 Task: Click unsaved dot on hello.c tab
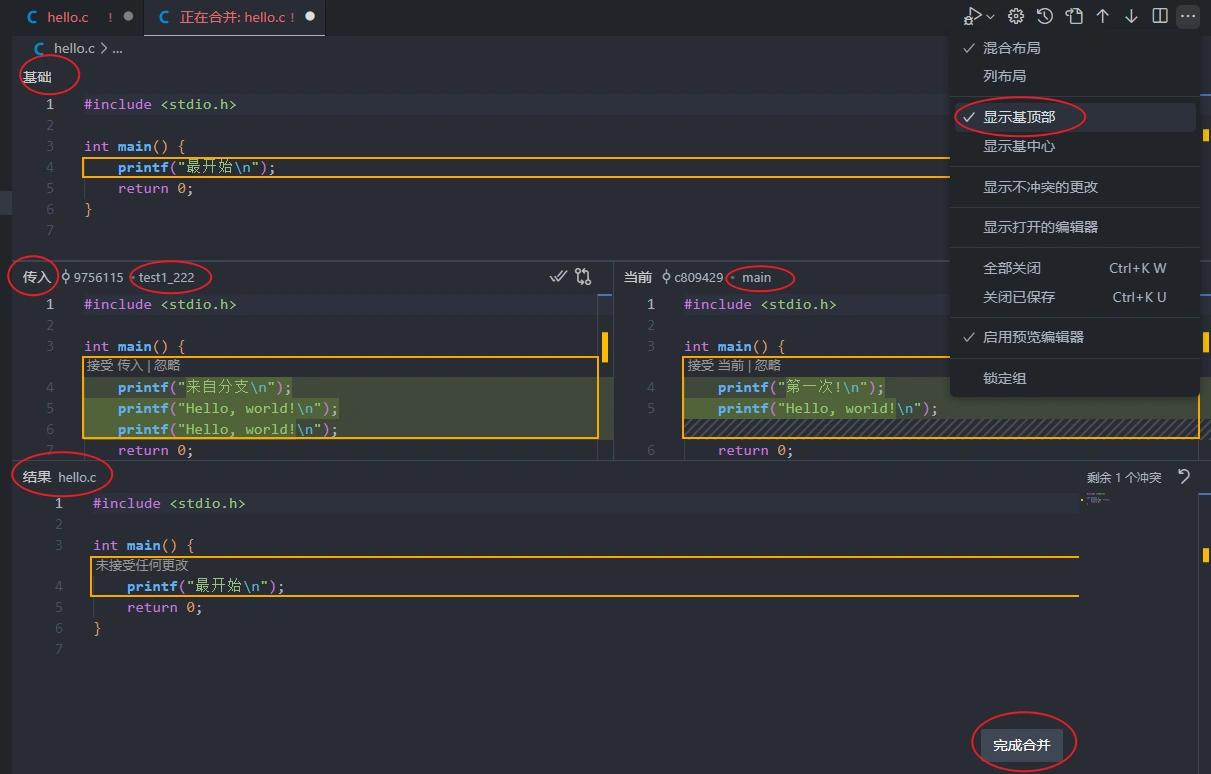(129, 17)
